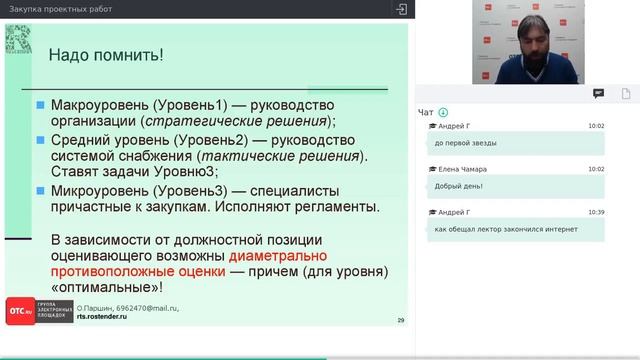Click the 10:39 message timestamp
This screenshot has height=360, width=640.
click(596, 212)
